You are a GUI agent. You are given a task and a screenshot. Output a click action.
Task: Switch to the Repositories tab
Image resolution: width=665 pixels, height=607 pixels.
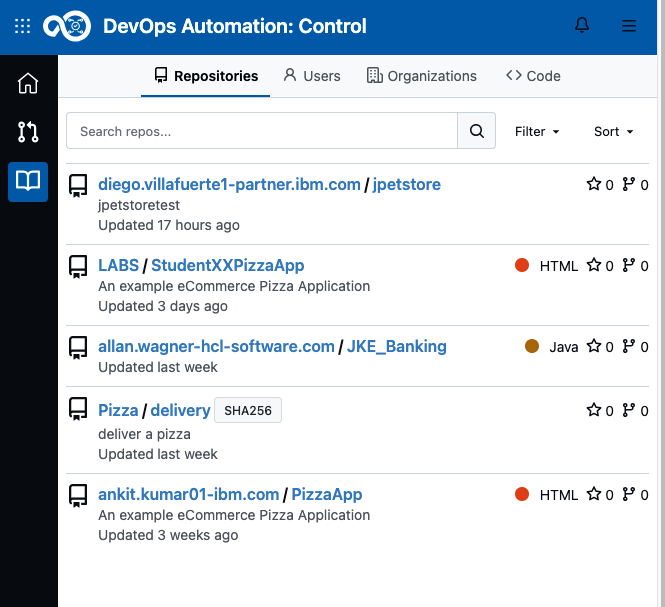[x=206, y=76]
